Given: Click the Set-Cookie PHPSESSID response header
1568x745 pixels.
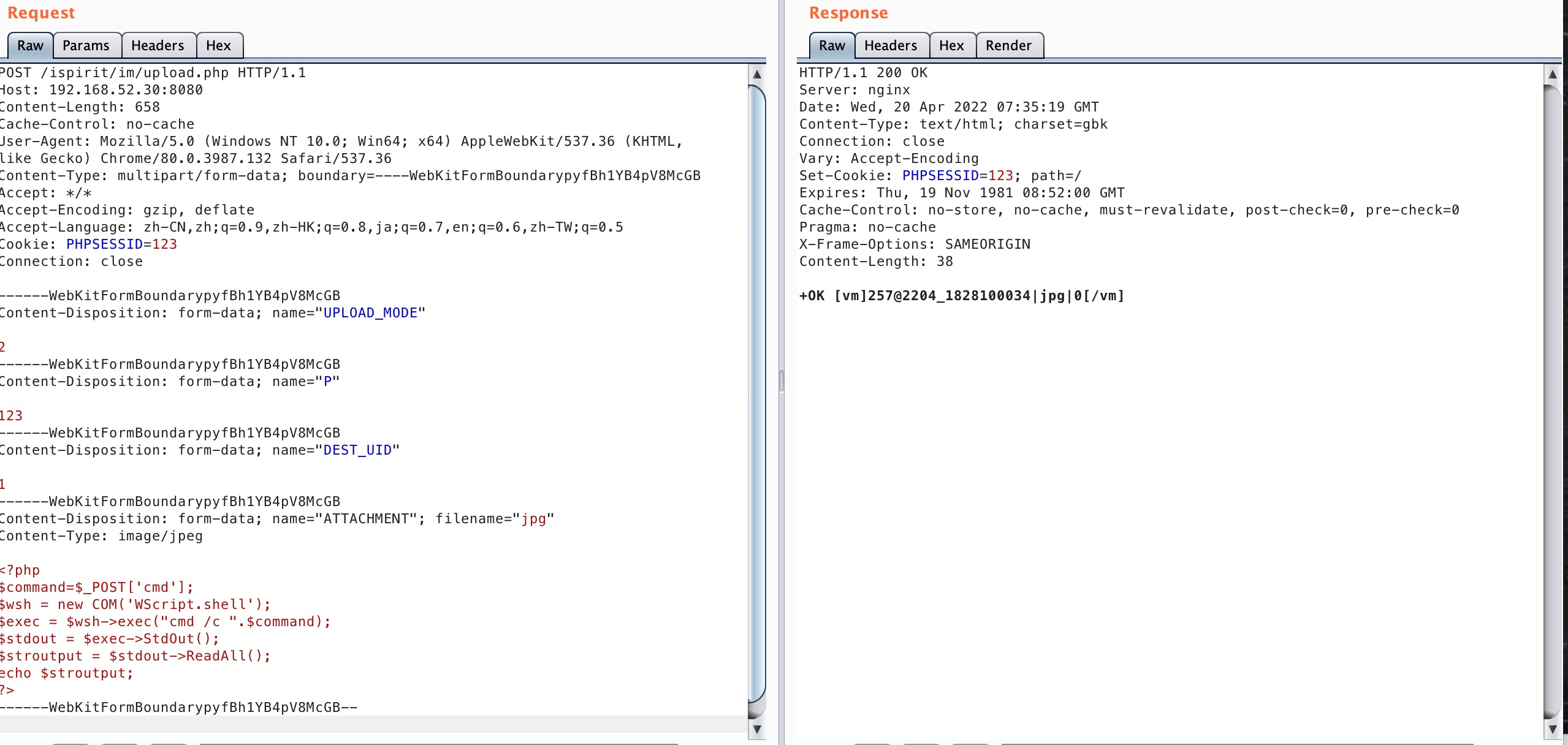Looking at the screenshot, I should (x=940, y=176).
